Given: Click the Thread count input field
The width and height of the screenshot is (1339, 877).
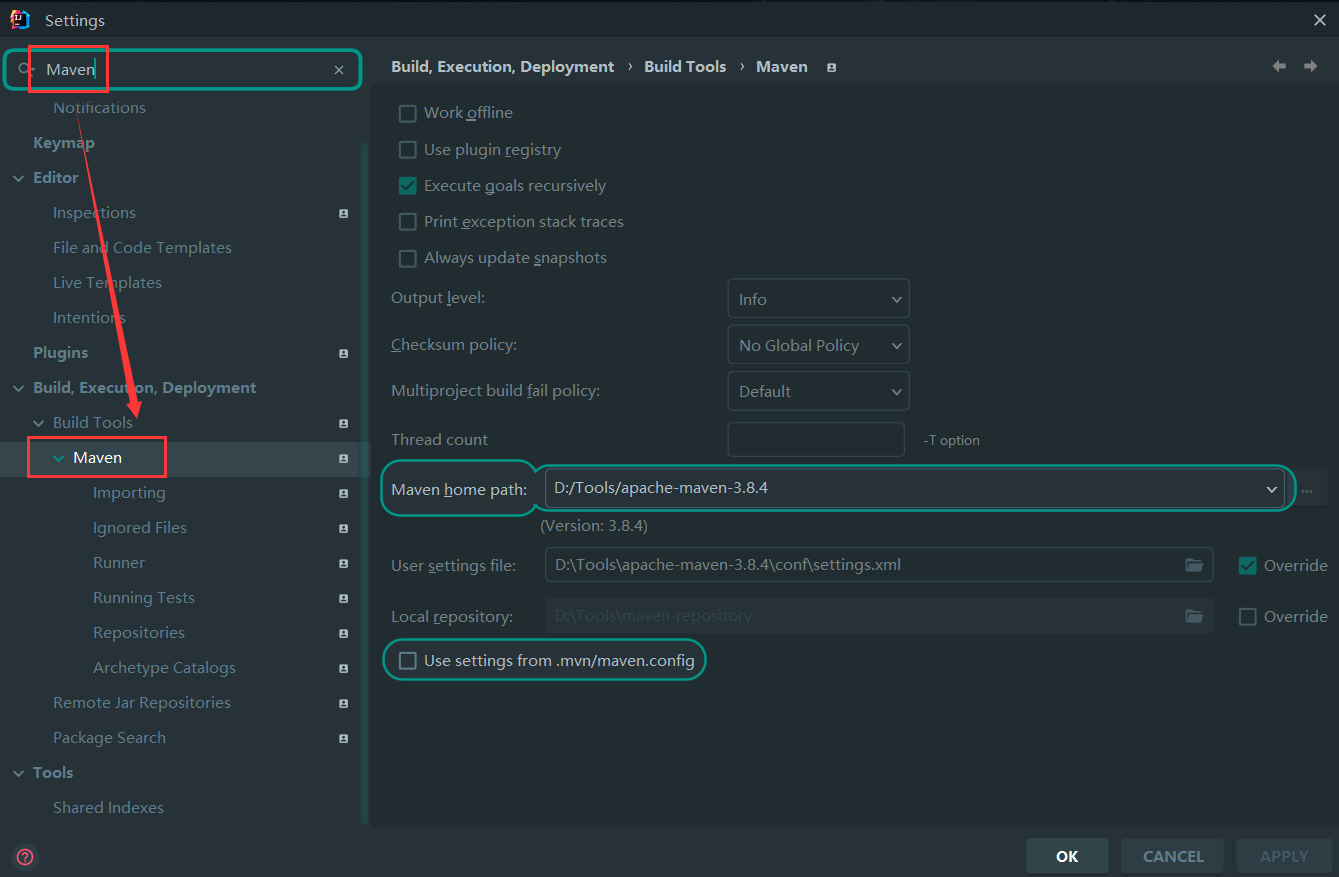Looking at the screenshot, I should point(816,439).
